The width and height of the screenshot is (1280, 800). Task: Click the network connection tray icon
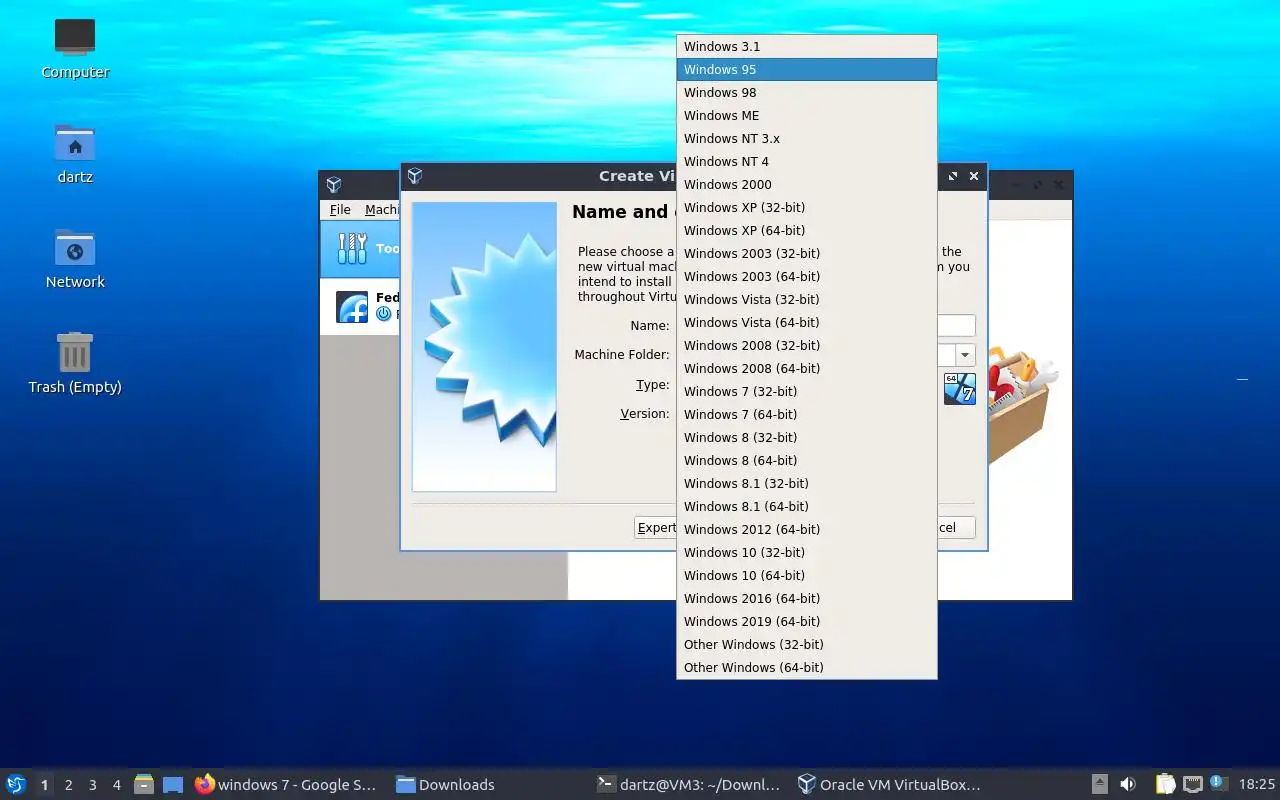tap(1193, 784)
